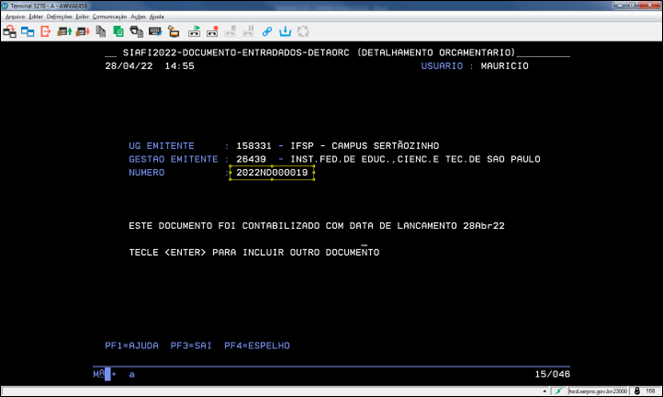Click the NUMERO label
This screenshot has width=663, height=397.
pyautogui.click(x=146, y=172)
